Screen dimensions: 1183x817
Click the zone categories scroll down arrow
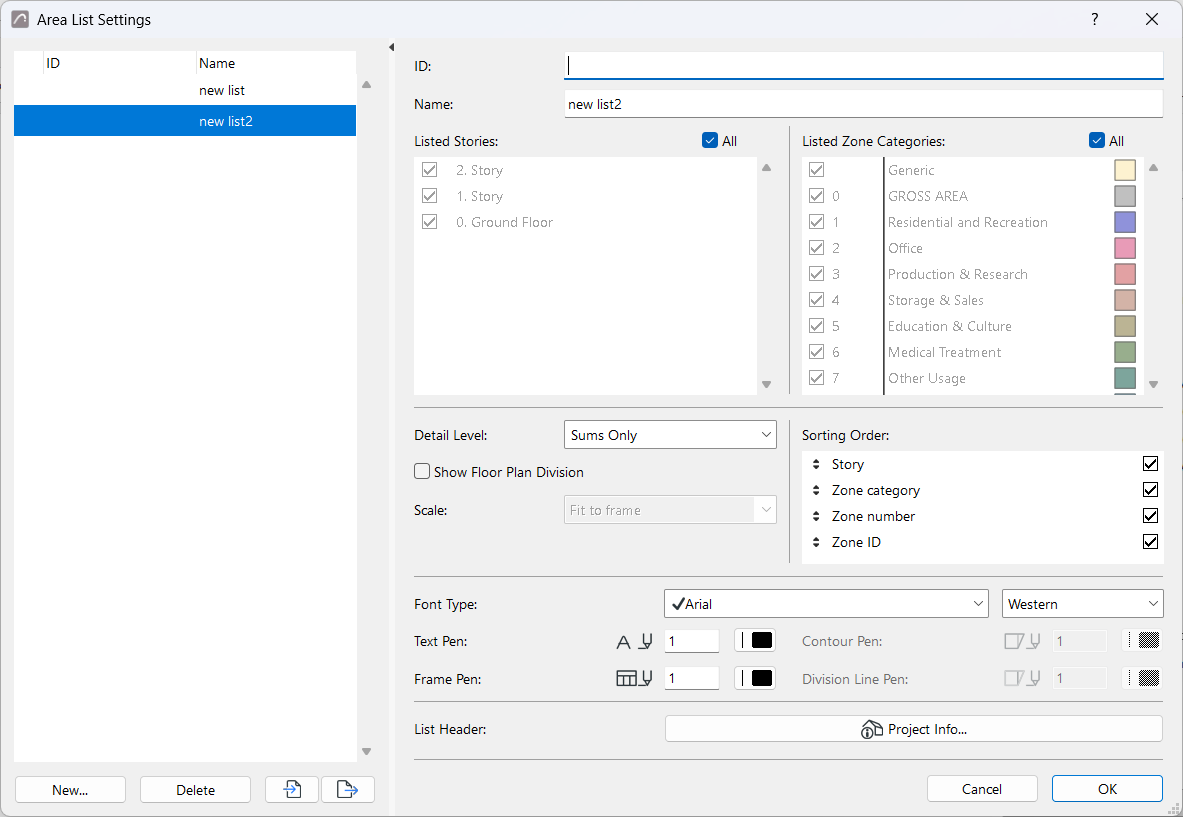(1153, 385)
